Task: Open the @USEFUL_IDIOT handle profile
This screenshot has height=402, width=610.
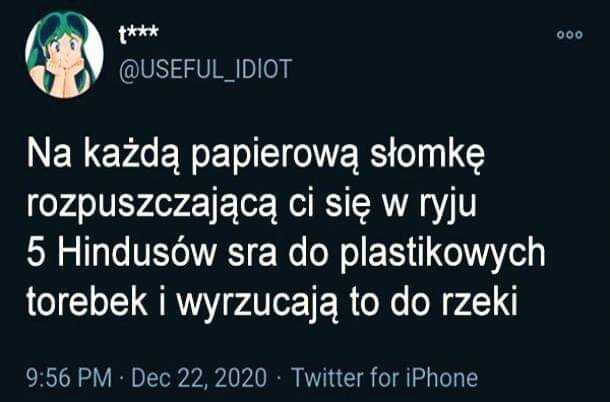Action: pyautogui.click(x=205, y=70)
